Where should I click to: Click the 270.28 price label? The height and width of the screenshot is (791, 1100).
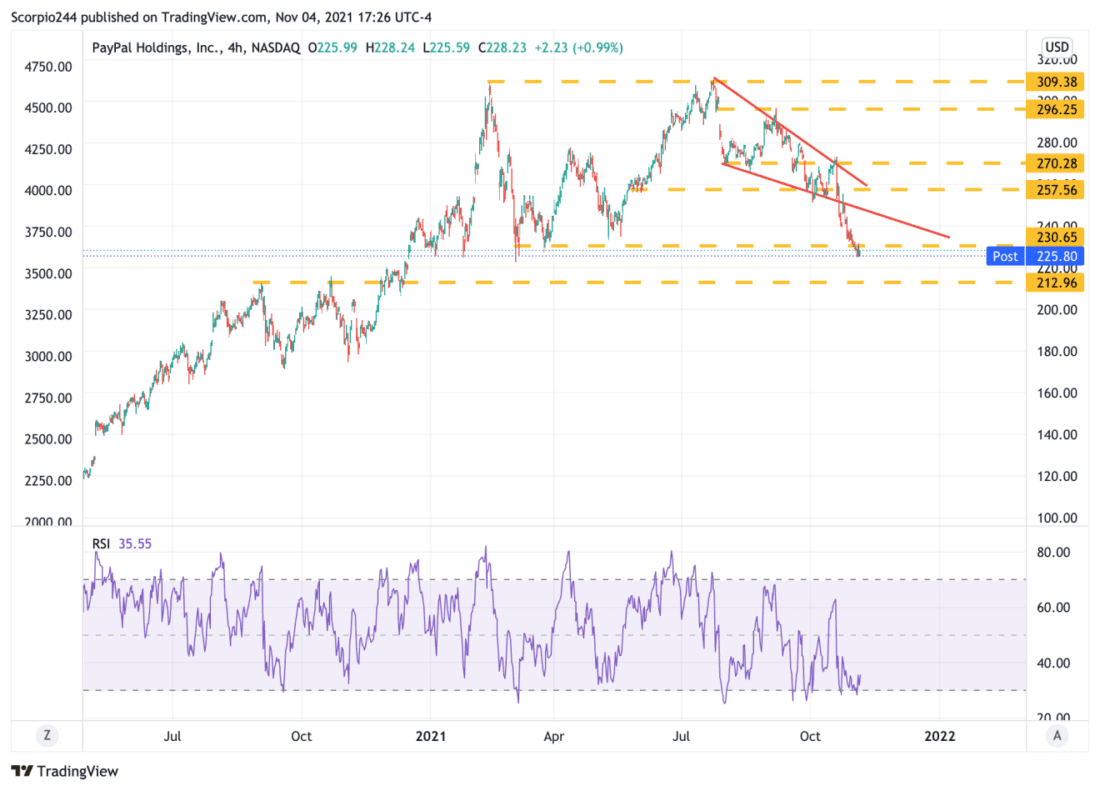click(x=1056, y=163)
